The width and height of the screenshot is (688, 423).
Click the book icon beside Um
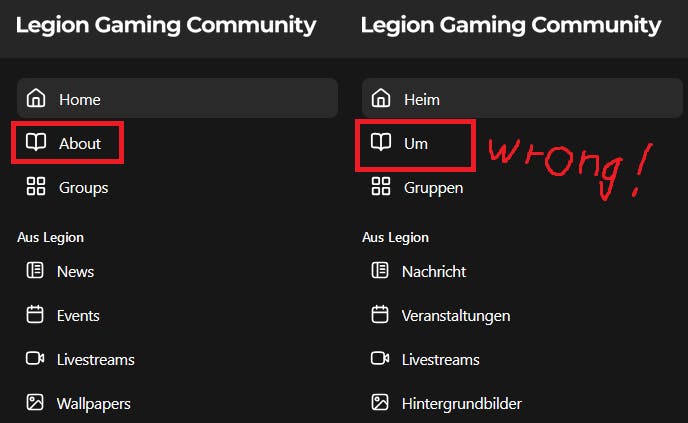381,142
